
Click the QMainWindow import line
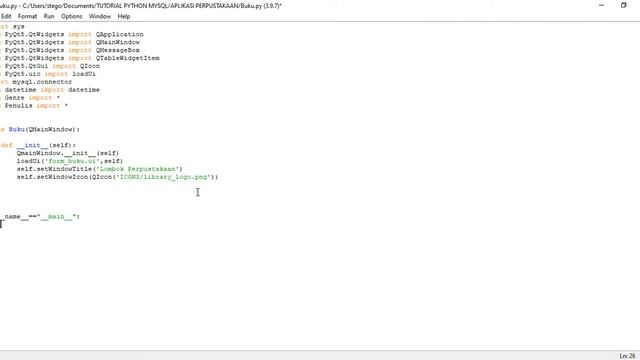click(70, 42)
